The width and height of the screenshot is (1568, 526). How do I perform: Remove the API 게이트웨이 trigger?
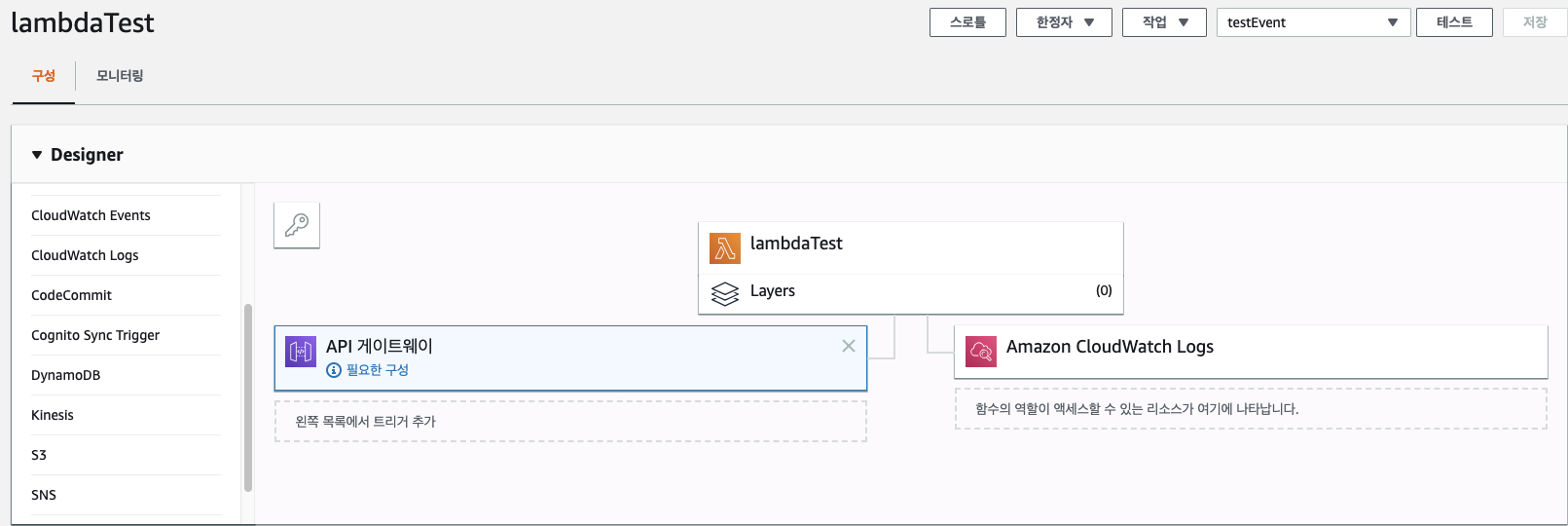(x=849, y=346)
